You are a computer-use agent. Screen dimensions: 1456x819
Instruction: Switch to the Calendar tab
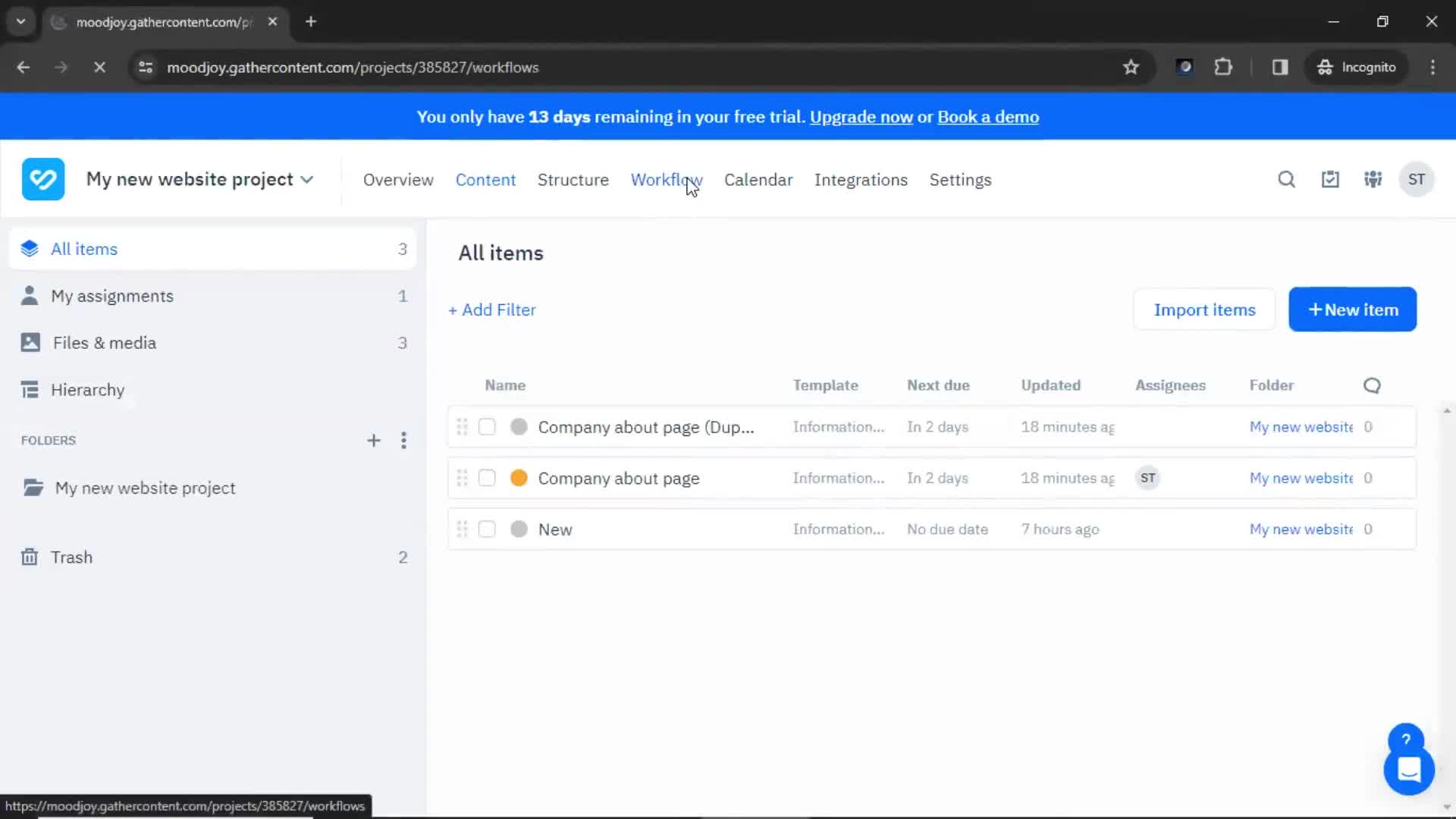tap(758, 179)
